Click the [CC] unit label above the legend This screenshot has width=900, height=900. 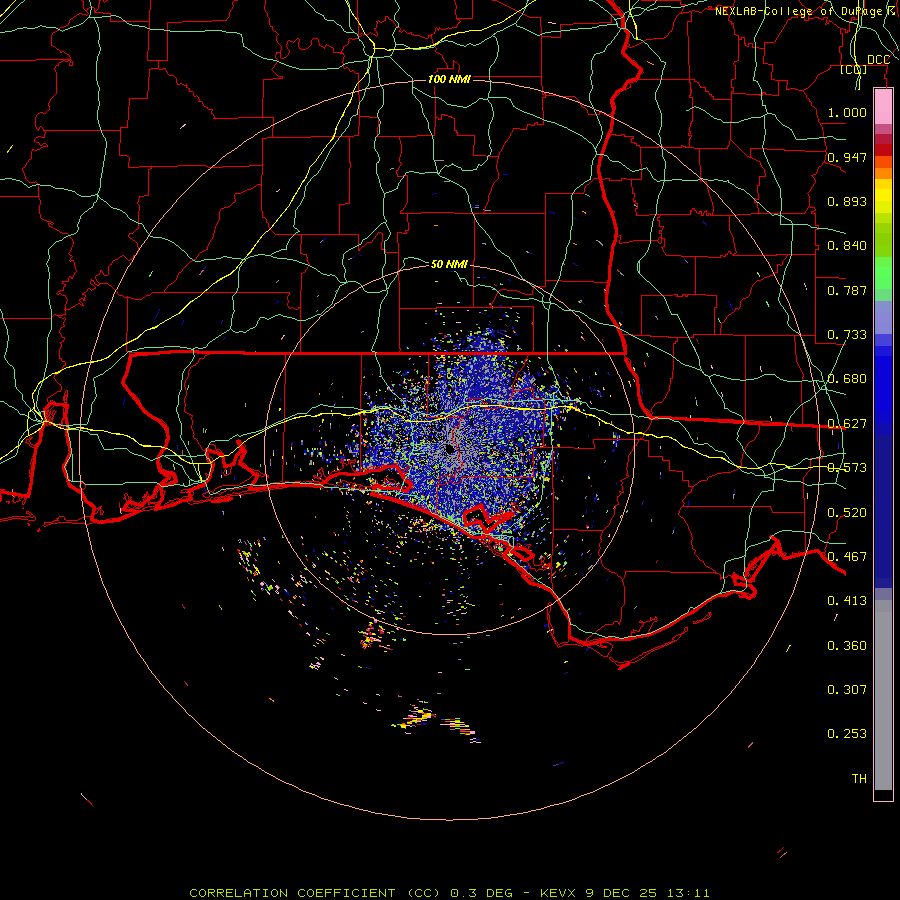(854, 69)
